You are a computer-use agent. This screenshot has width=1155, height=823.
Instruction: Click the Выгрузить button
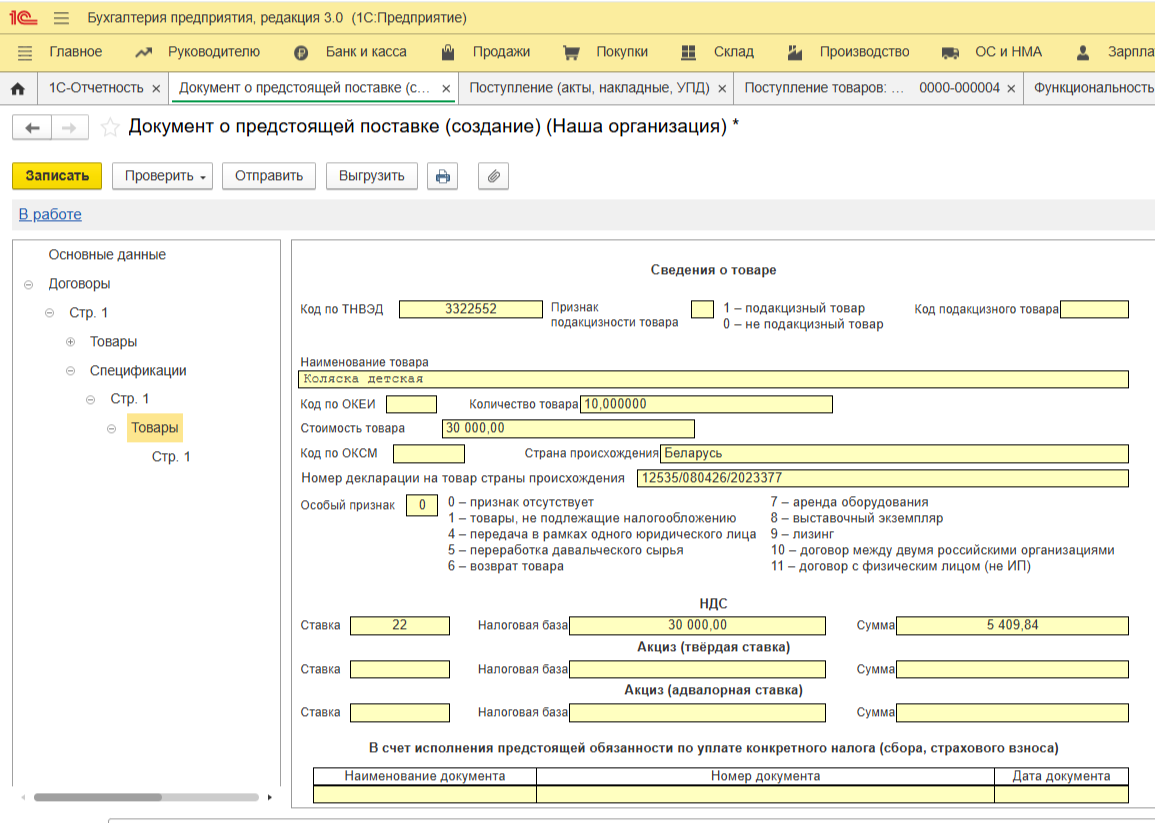pos(371,176)
